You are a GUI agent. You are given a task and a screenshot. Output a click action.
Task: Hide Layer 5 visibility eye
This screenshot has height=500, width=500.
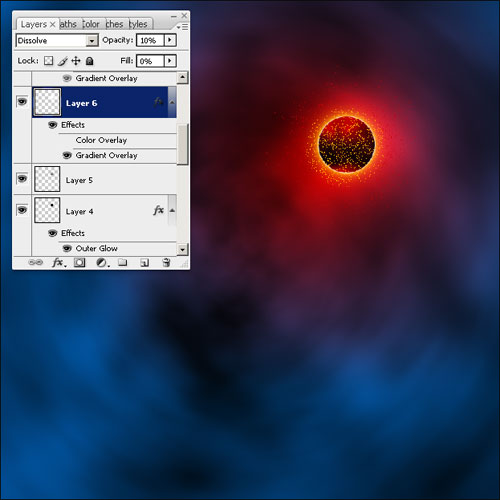(22, 179)
